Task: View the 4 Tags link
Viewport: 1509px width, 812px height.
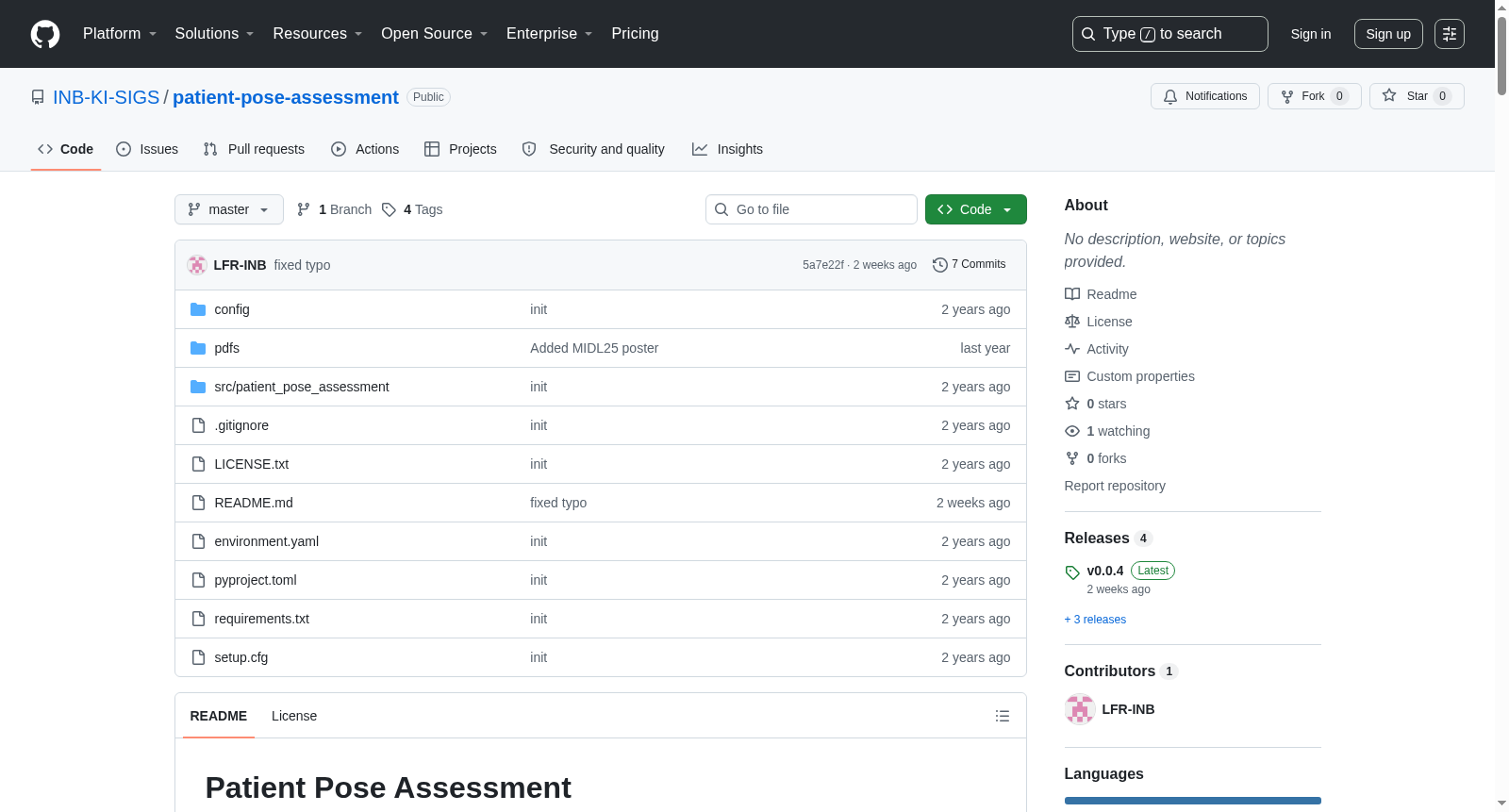Action: pos(412,209)
